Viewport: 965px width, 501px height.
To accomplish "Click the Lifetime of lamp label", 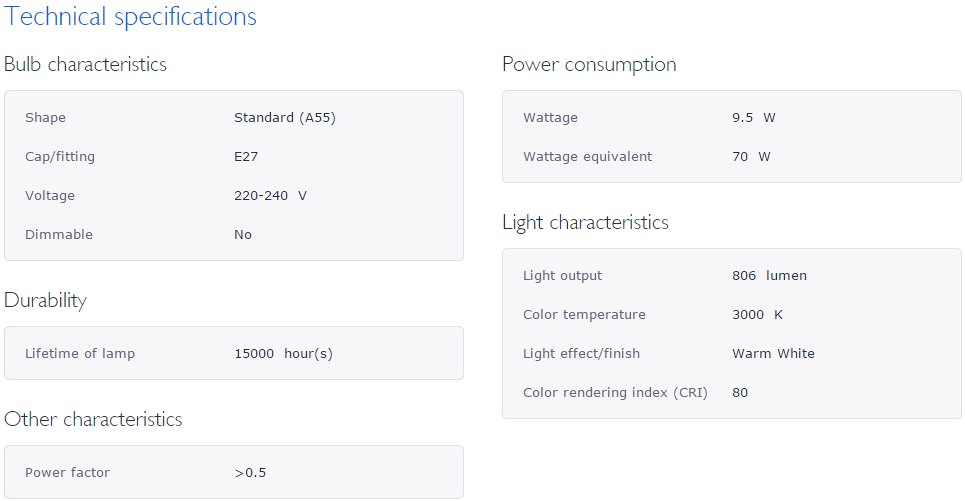I will click(x=80, y=354).
